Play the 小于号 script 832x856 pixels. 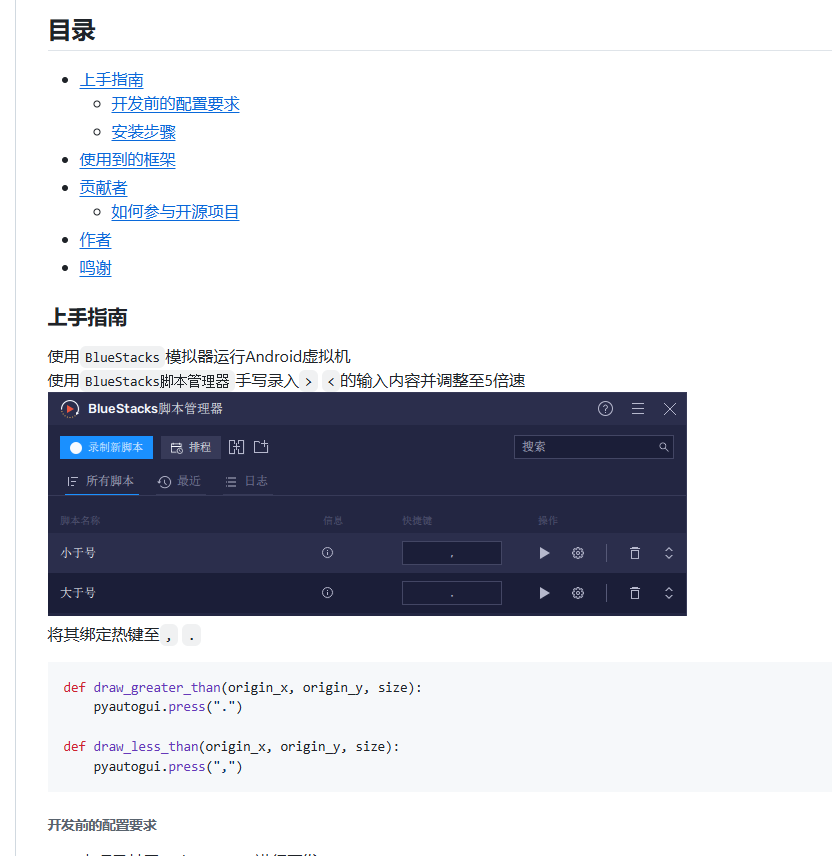pos(544,553)
